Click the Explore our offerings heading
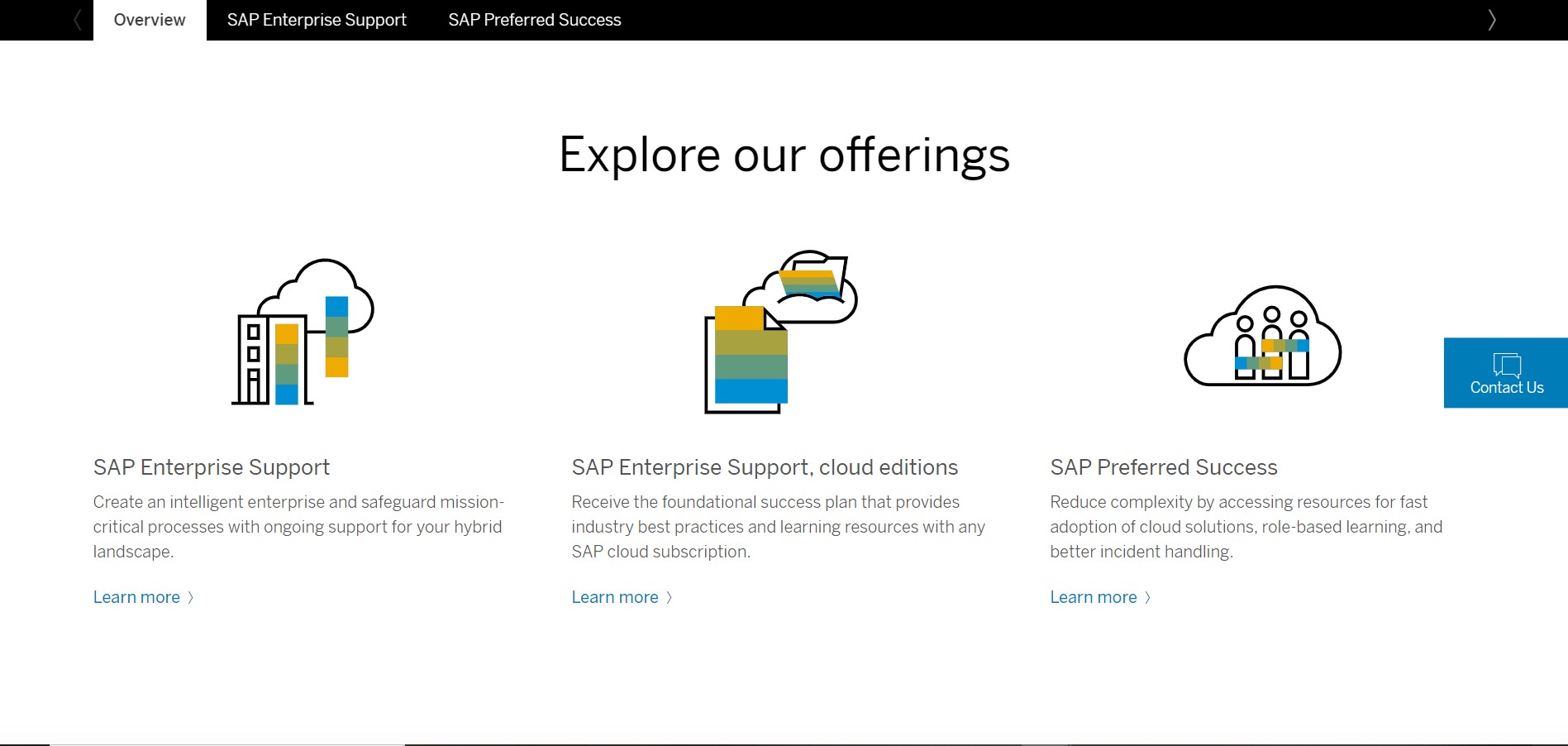The width and height of the screenshot is (1568, 746). (x=784, y=155)
